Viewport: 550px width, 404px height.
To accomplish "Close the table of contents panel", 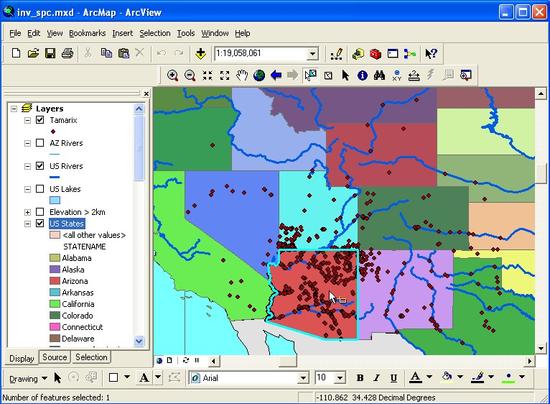I will pos(146,94).
